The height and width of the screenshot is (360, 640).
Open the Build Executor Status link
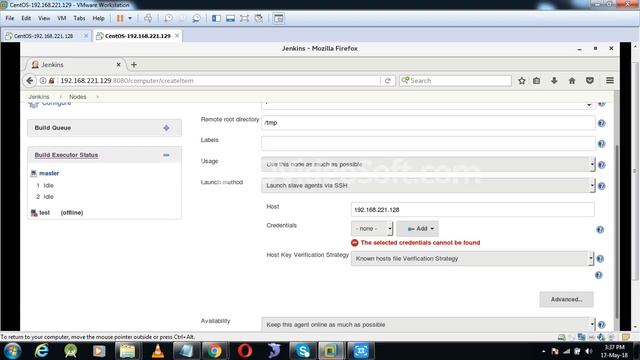[66, 155]
